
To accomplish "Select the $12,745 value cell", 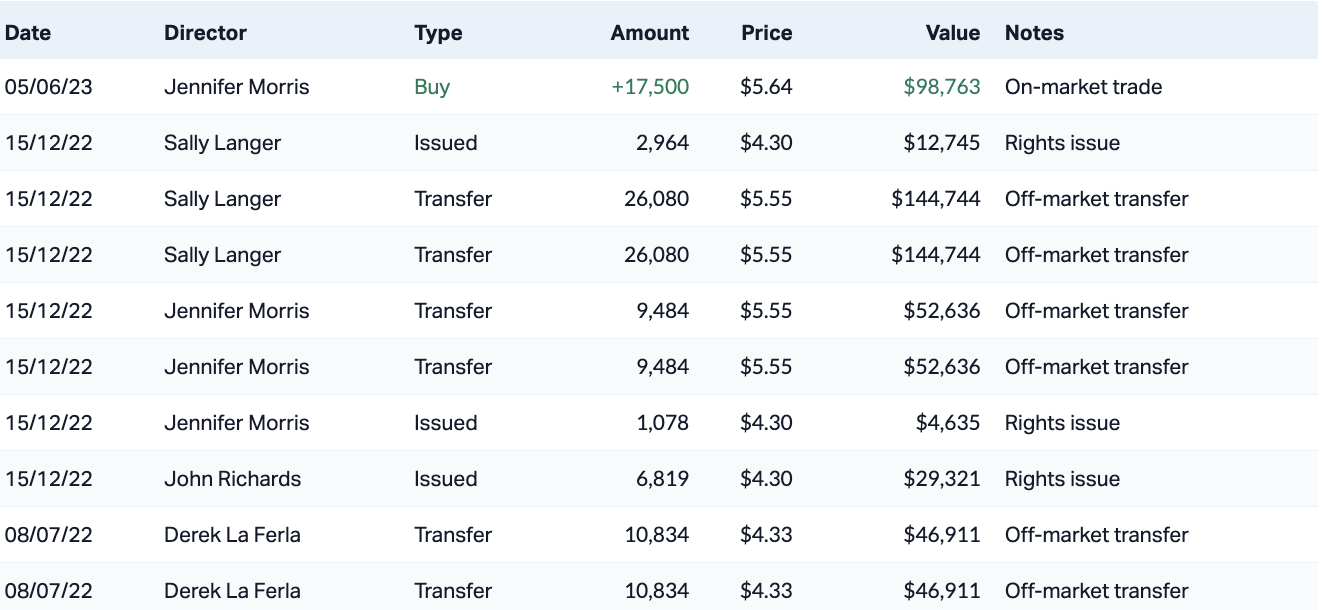I will click(x=941, y=143).
